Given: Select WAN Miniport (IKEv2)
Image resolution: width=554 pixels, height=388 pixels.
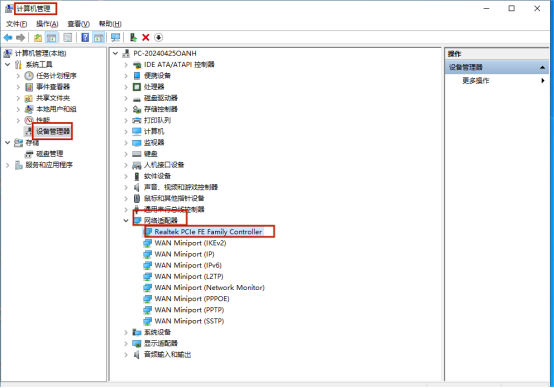Looking at the screenshot, I should [190, 243].
